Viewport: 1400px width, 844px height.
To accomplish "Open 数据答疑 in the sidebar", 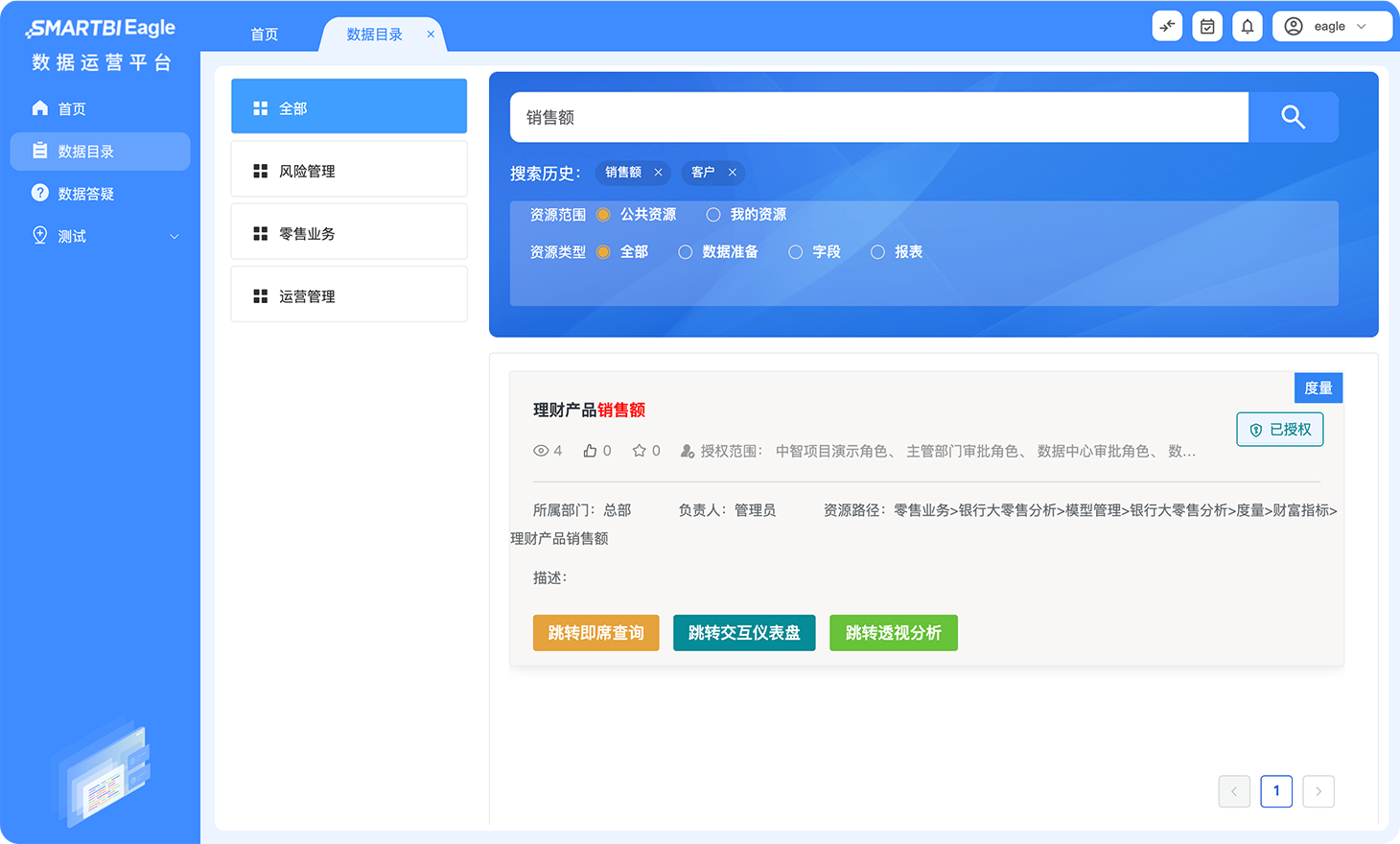I will [86, 194].
